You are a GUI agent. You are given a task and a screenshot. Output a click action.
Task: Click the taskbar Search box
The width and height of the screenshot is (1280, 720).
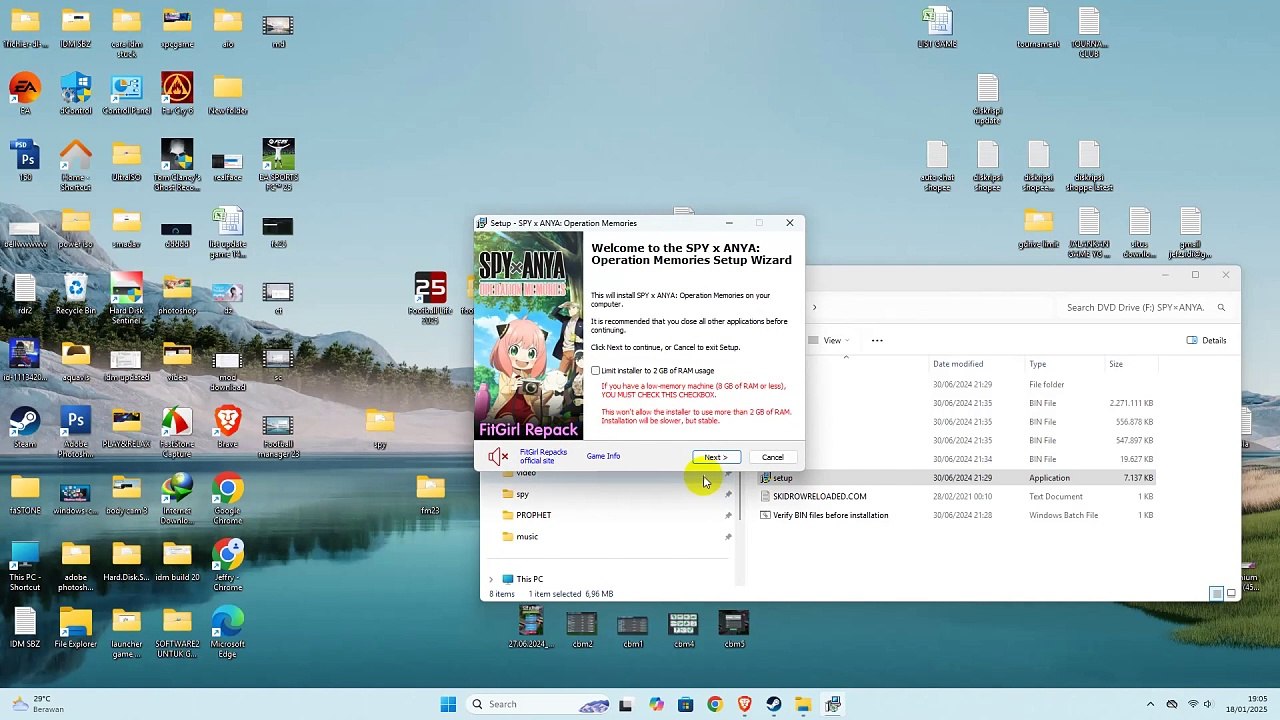[540, 704]
